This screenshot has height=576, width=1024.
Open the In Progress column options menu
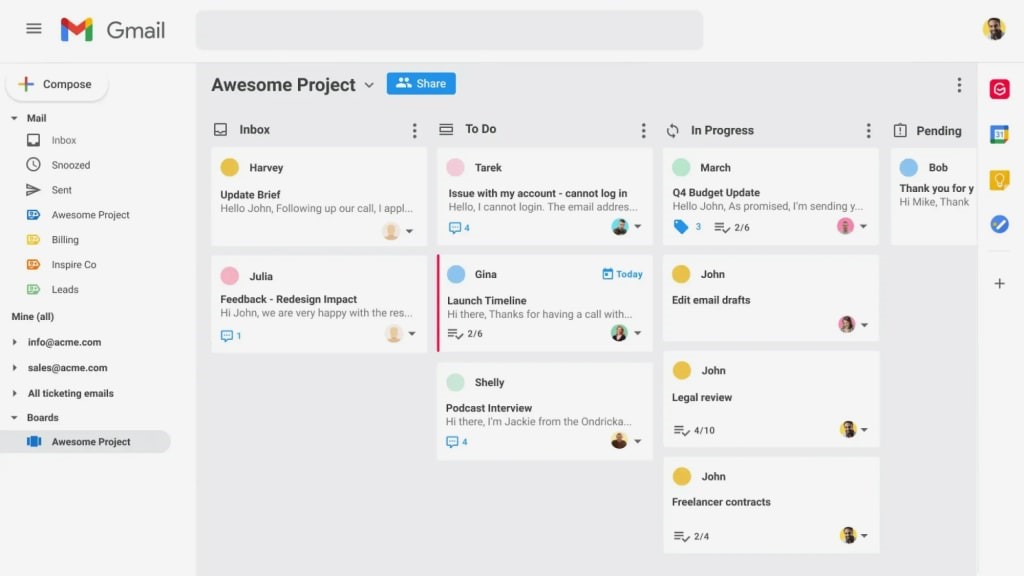click(x=868, y=131)
